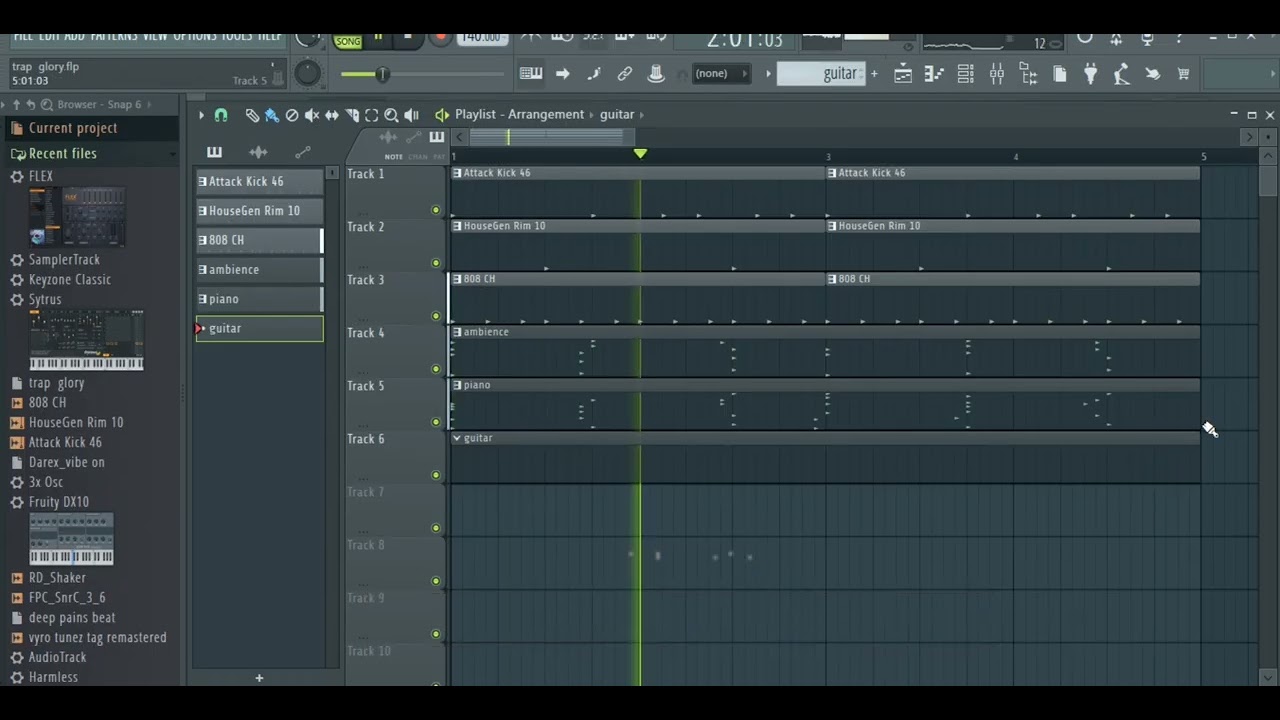Click the 140.000 tempo display
The width and height of the screenshot is (1280, 720).
coord(482,38)
